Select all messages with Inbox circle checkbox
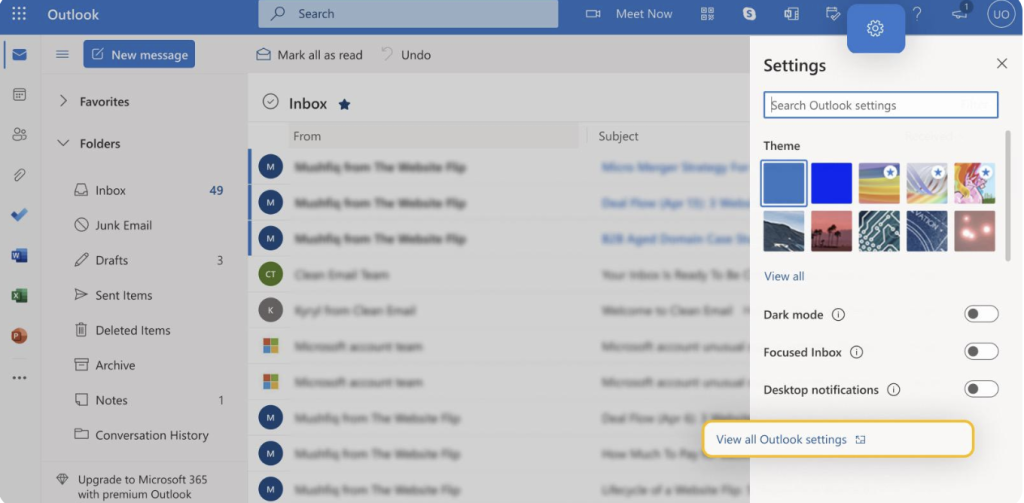 pos(270,101)
